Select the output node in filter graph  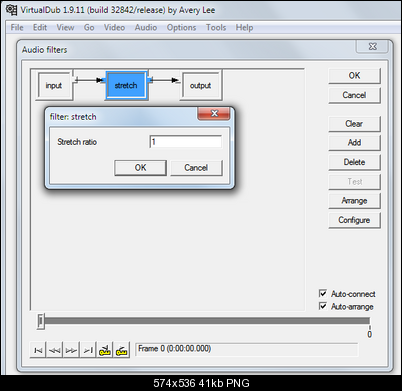(x=200, y=86)
